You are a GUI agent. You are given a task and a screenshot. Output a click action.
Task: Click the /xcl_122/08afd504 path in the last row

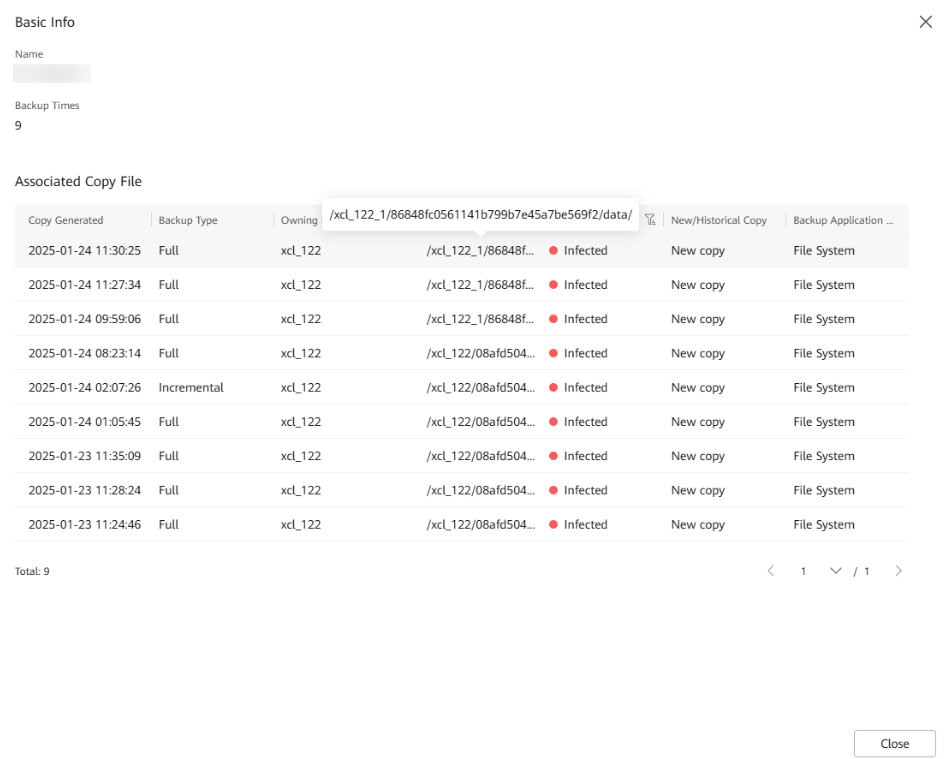[x=479, y=525]
